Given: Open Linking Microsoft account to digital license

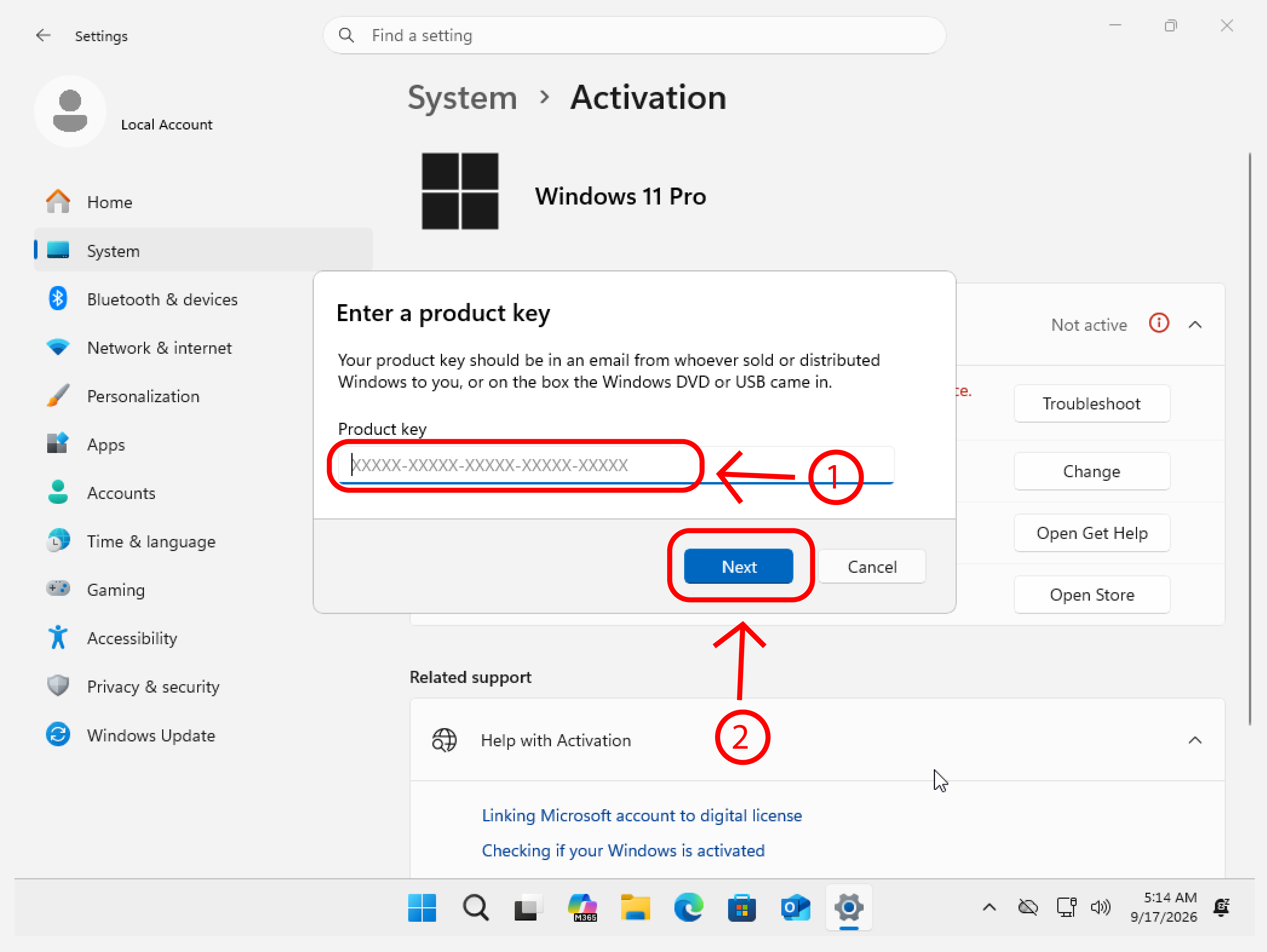Looking at the screenshot, I should (x=641, y=815).
